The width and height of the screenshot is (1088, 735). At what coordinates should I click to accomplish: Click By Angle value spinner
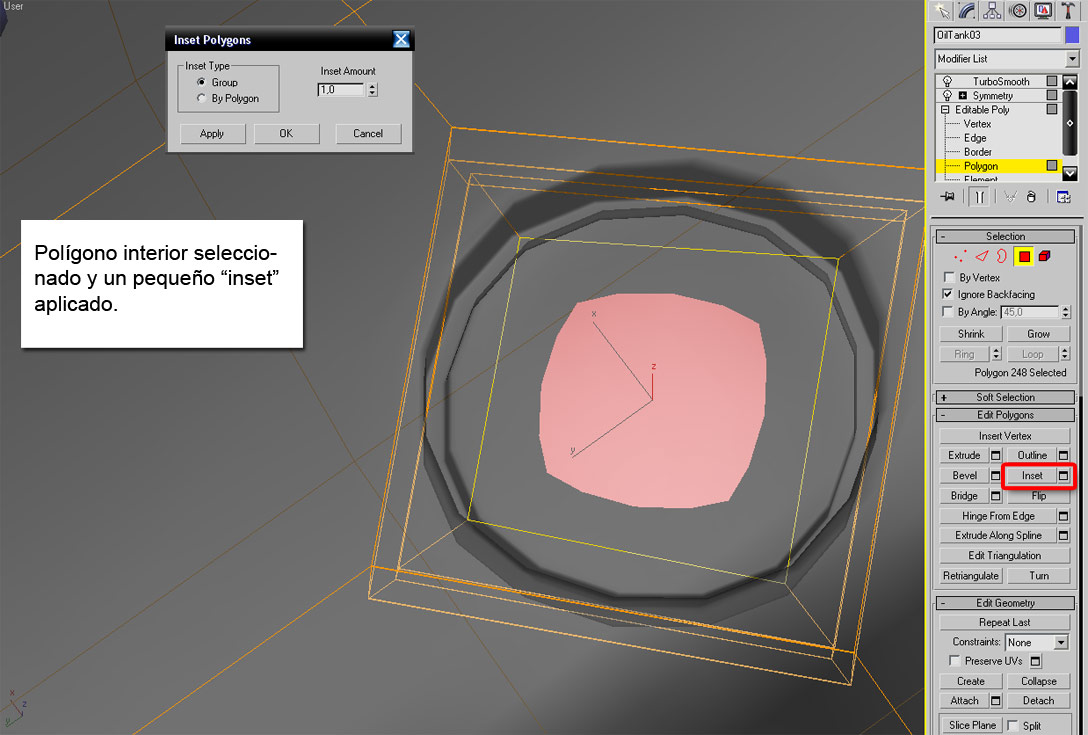[1066, 312]
